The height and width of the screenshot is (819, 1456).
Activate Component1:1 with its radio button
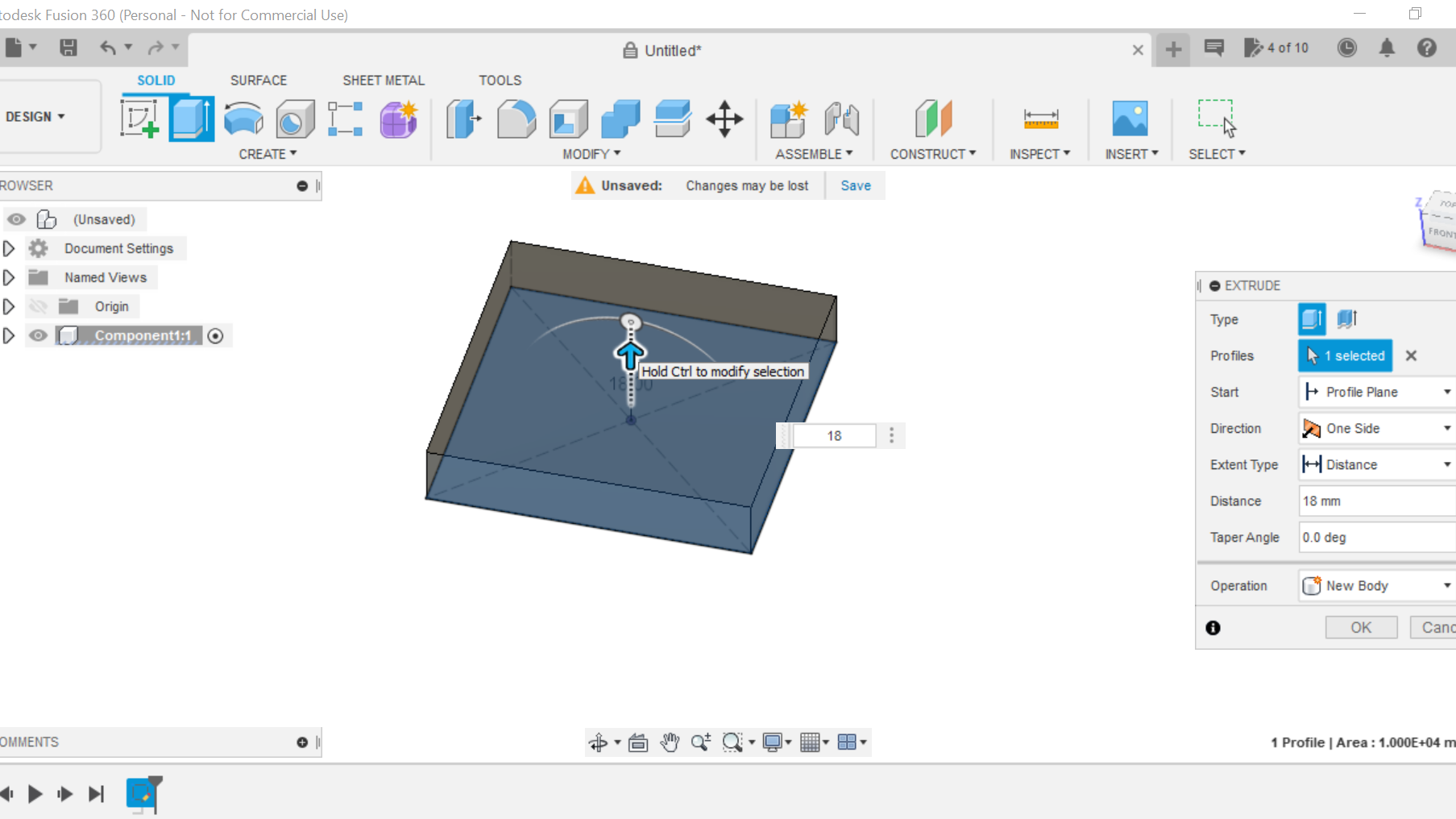click(215, 335)
